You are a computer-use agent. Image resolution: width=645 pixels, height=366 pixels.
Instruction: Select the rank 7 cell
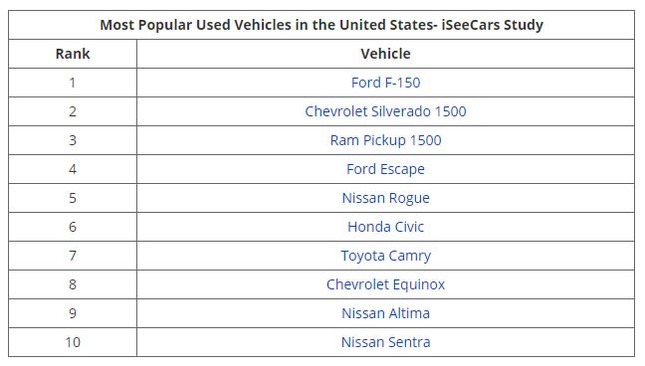point(72,255)
